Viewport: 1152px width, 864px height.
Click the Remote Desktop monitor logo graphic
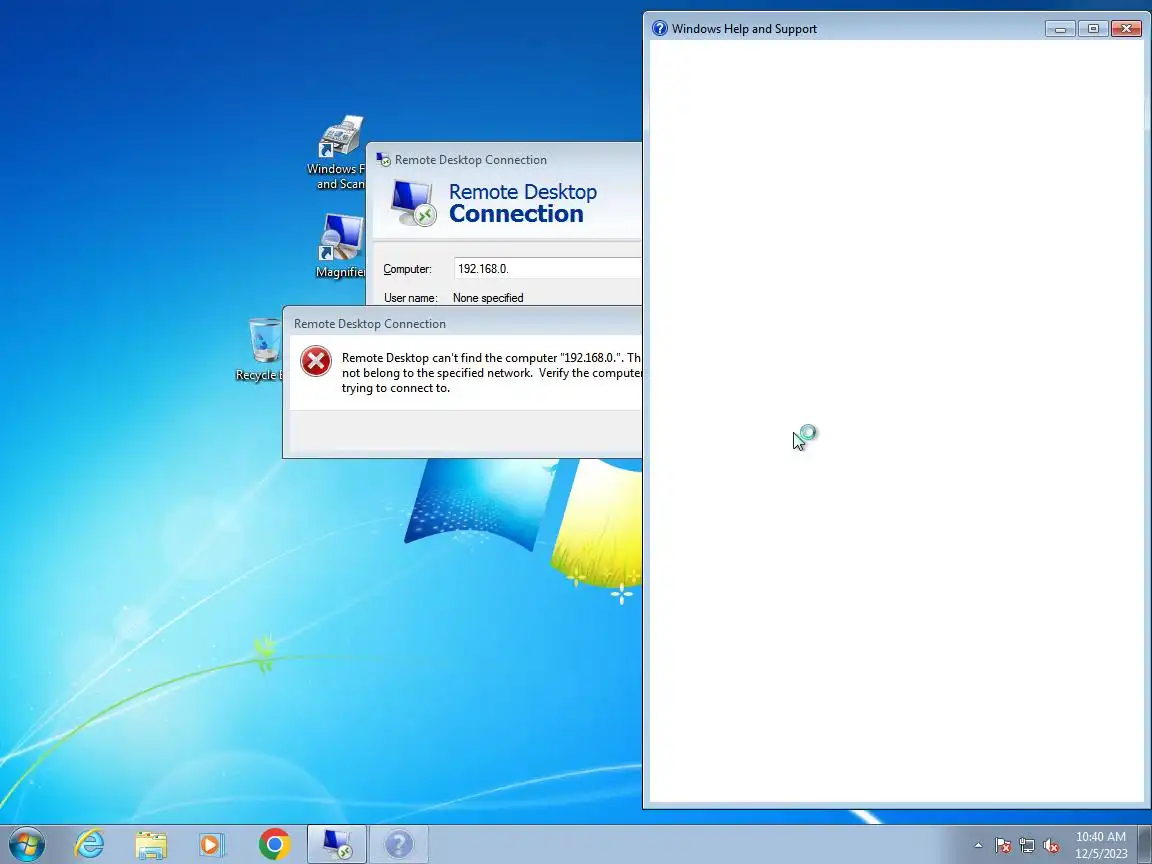click(x=413, y=204)
